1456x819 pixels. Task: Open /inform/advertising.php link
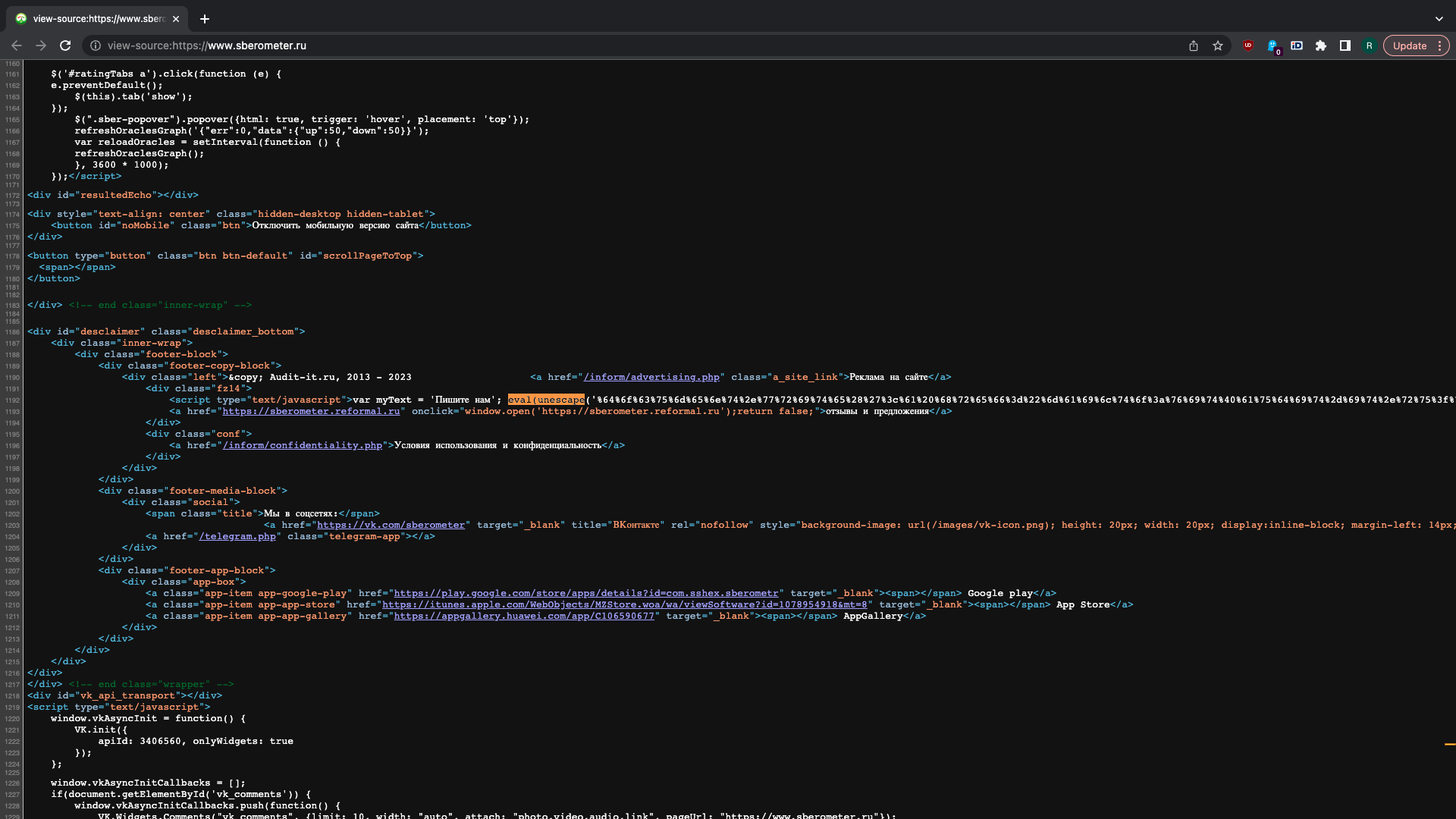click(x=651, y=377)
